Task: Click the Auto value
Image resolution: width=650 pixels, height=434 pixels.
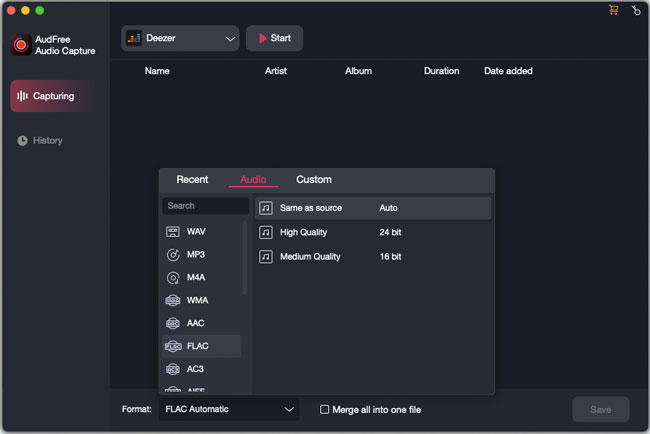Action: [x=388, y=208]
